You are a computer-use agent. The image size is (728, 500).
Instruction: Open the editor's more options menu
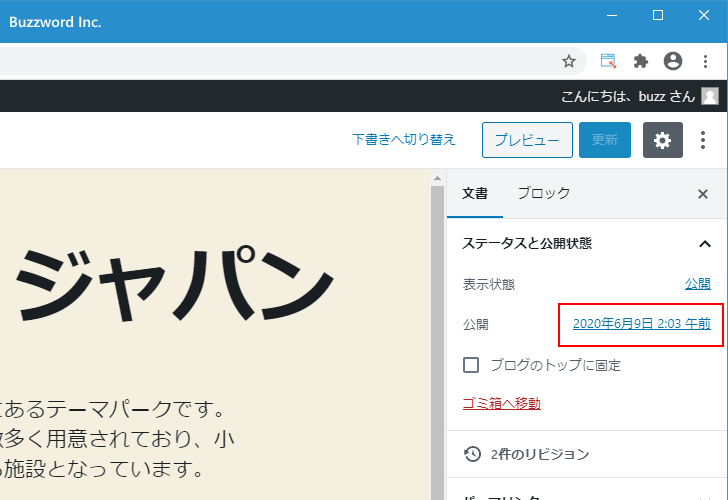[x=703, y=140]
